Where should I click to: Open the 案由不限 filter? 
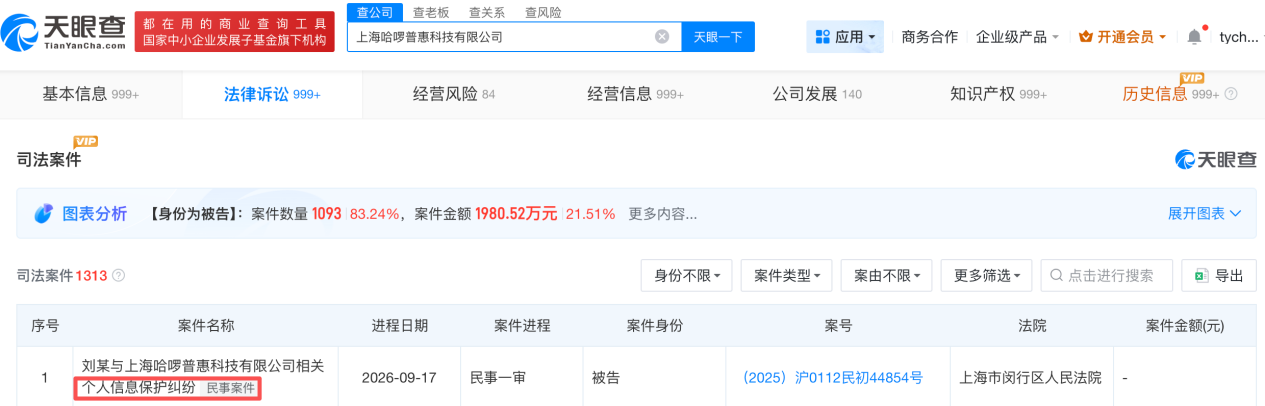(x=887, y=276)
